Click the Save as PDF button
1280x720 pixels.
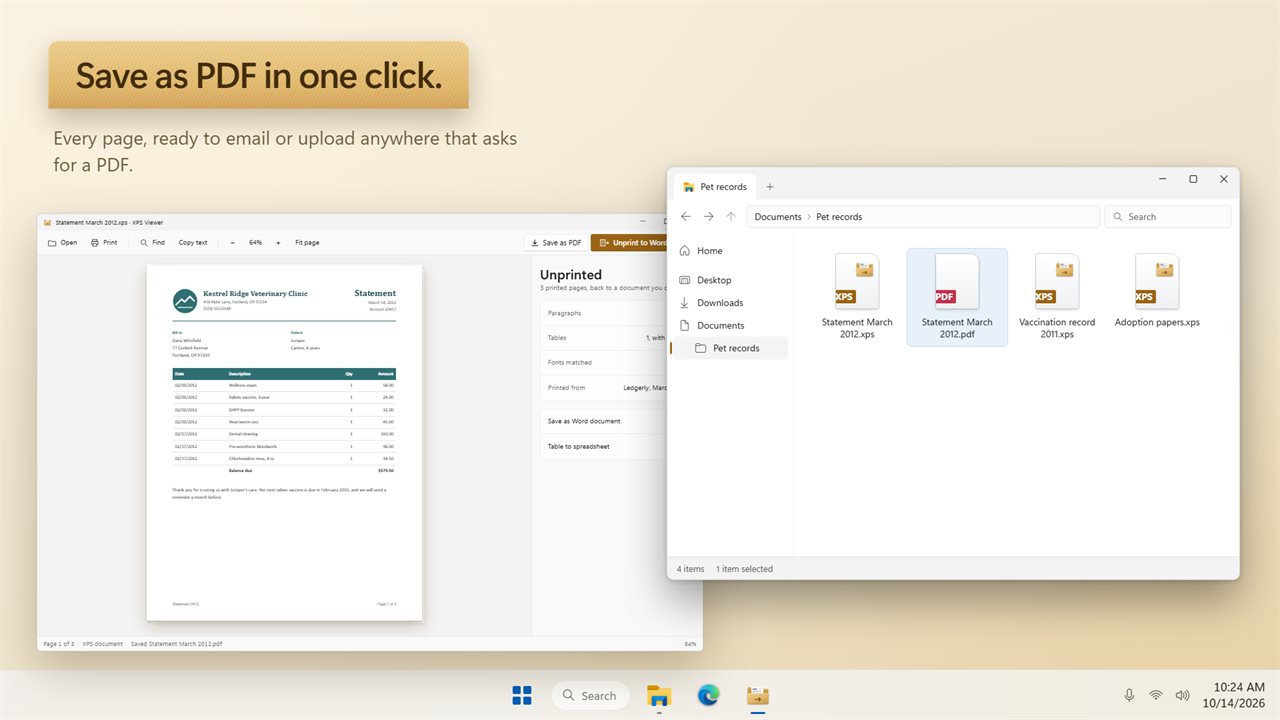pos(556,243)
